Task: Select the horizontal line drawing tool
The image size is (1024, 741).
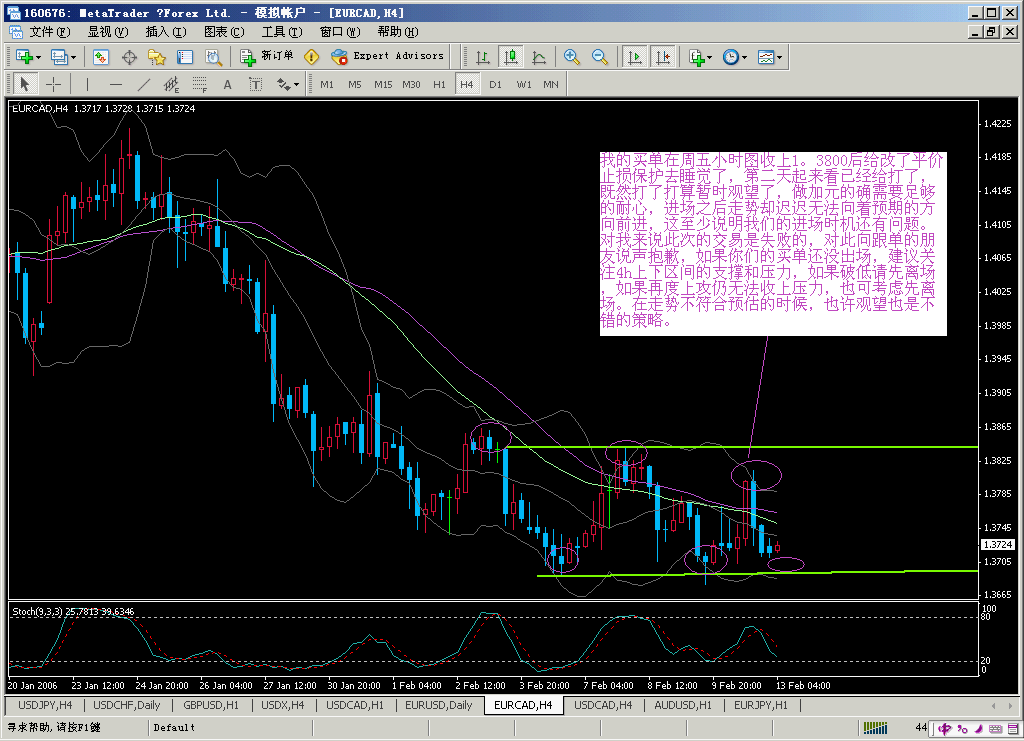Action: (114, 84)
